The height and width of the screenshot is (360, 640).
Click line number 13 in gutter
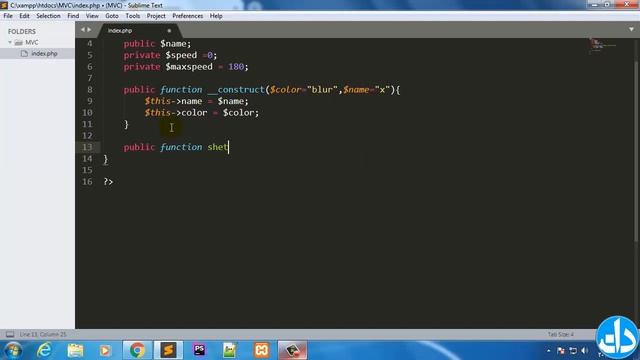[x=87, y=147]
